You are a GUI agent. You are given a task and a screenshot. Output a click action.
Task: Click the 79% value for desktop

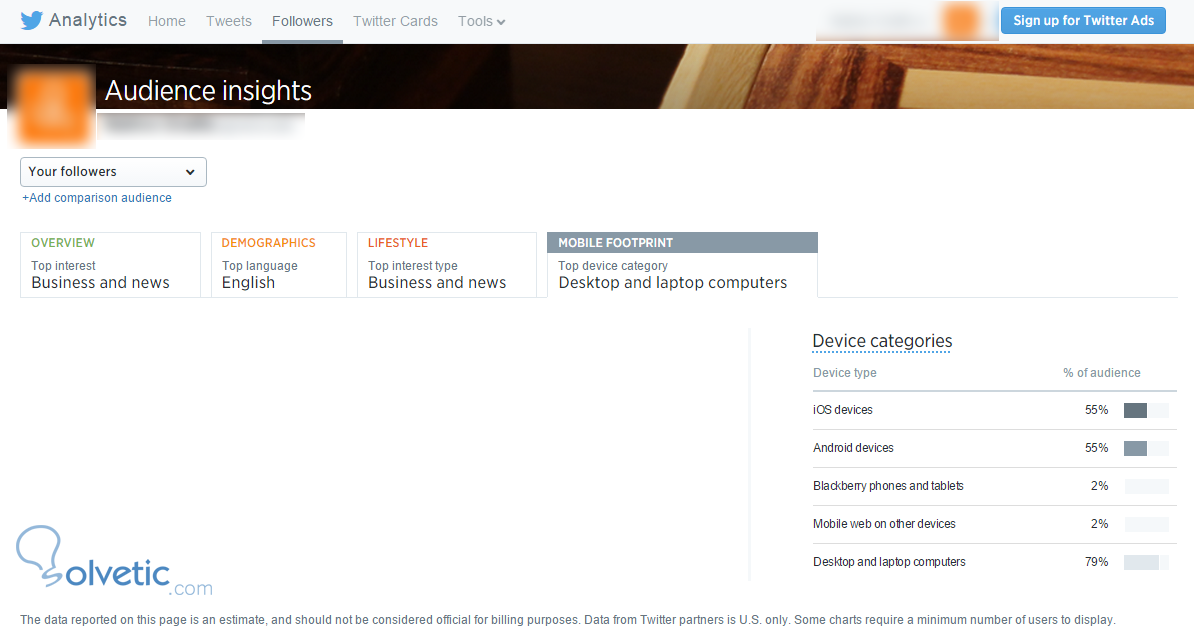[x=1097, y=562]
